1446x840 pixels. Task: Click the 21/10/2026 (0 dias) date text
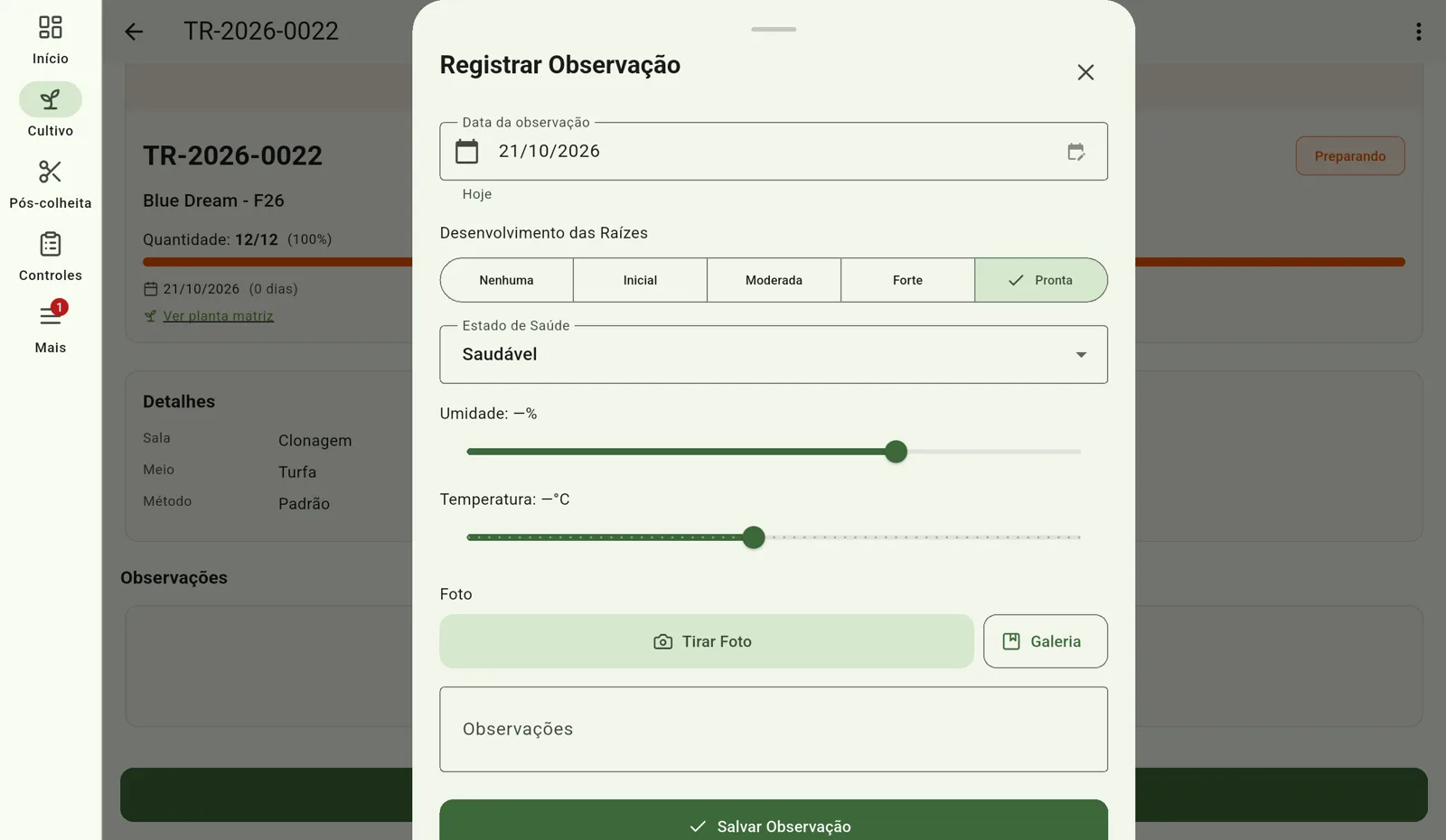coord(230,289)
